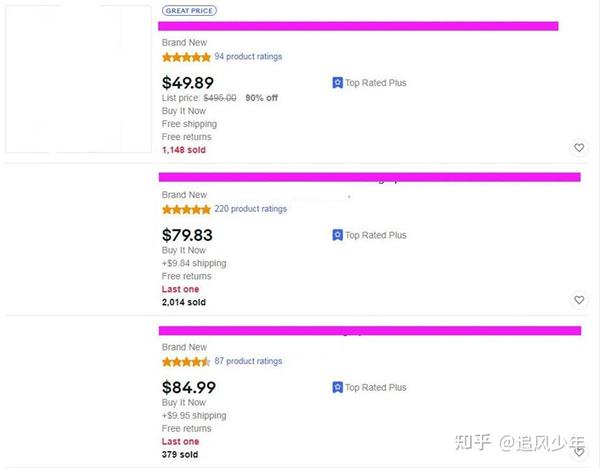Image resolution: width=600 pixels, height=468 pixels.
Task: Open the 94 product ratings link
Action: point(248,57)
